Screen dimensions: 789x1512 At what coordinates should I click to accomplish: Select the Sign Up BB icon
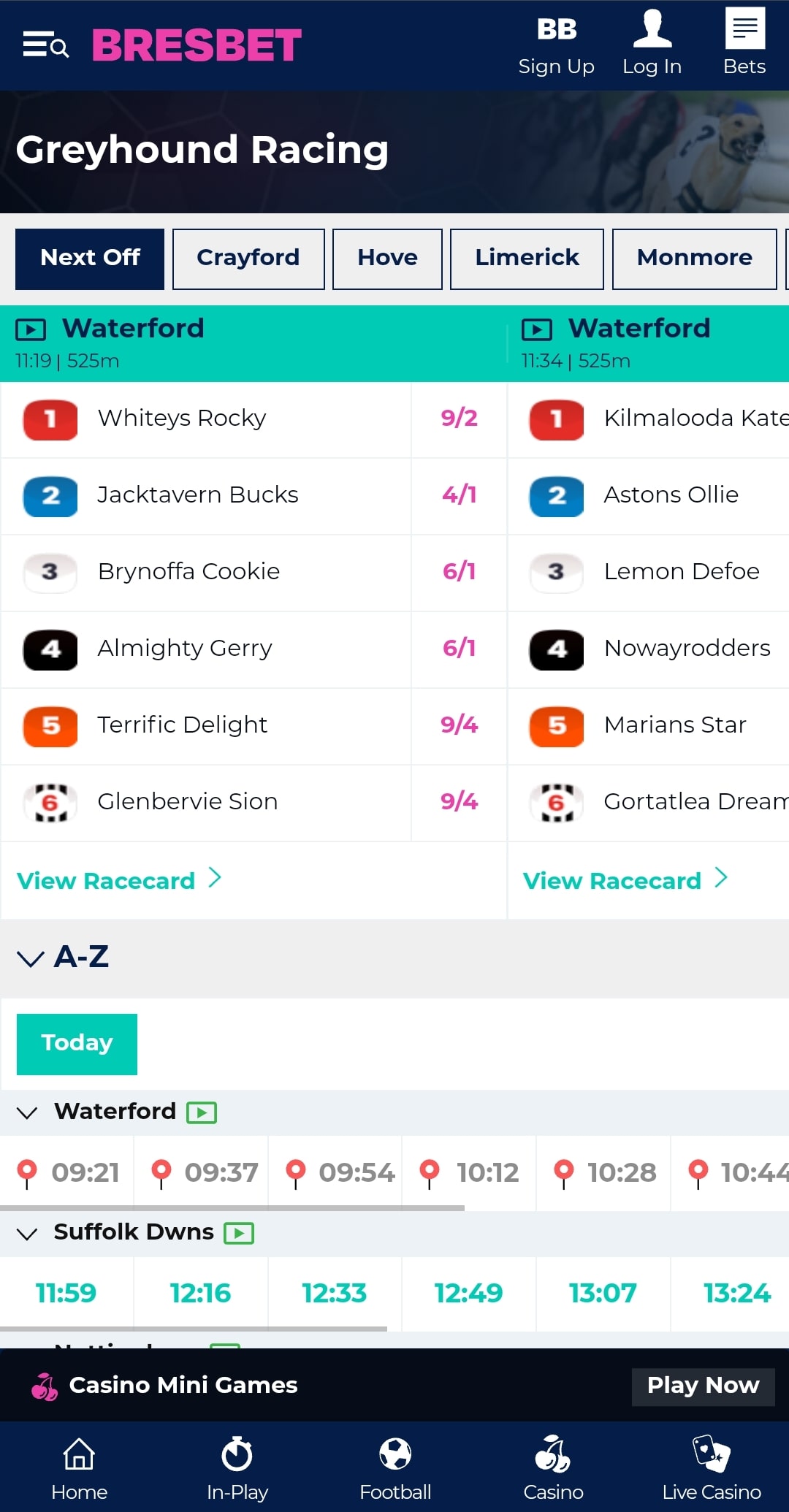557,31
